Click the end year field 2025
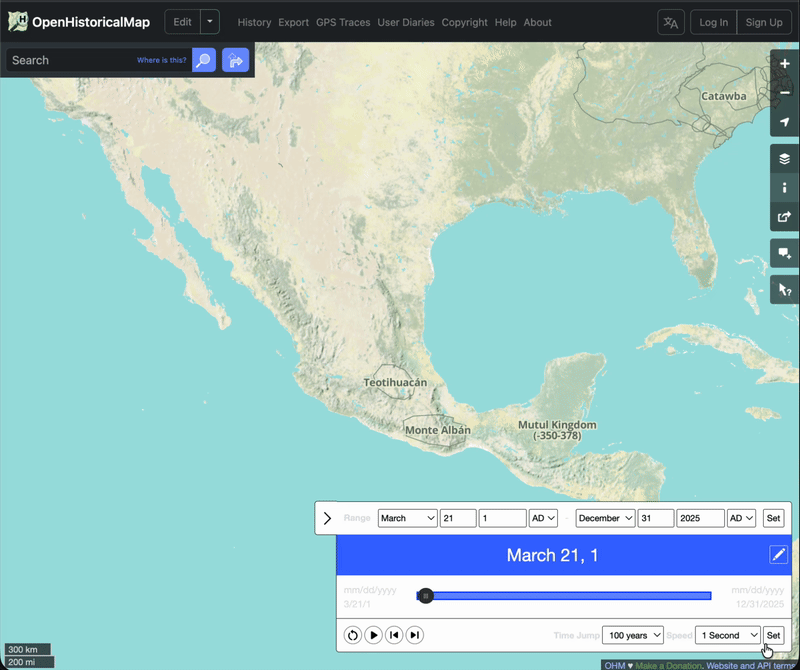 (x=700, y=518)
